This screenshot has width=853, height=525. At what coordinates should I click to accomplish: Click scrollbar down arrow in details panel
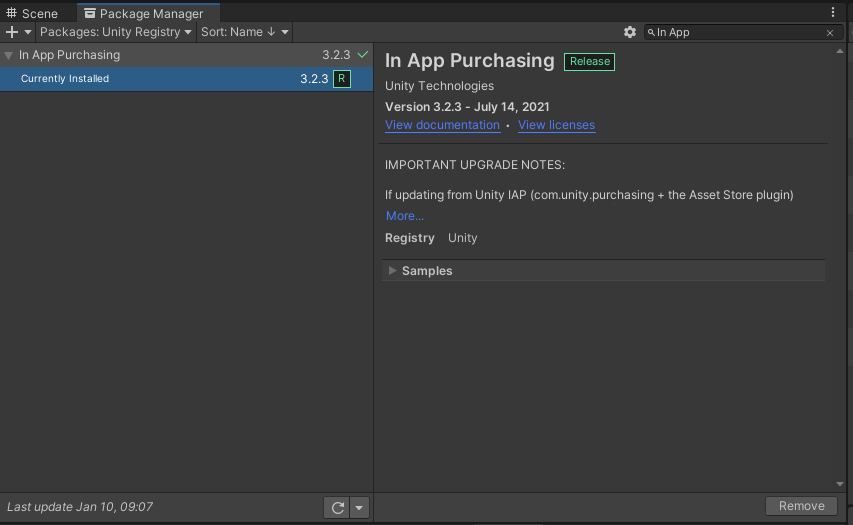pyautogui.click(x=839, y=484)
